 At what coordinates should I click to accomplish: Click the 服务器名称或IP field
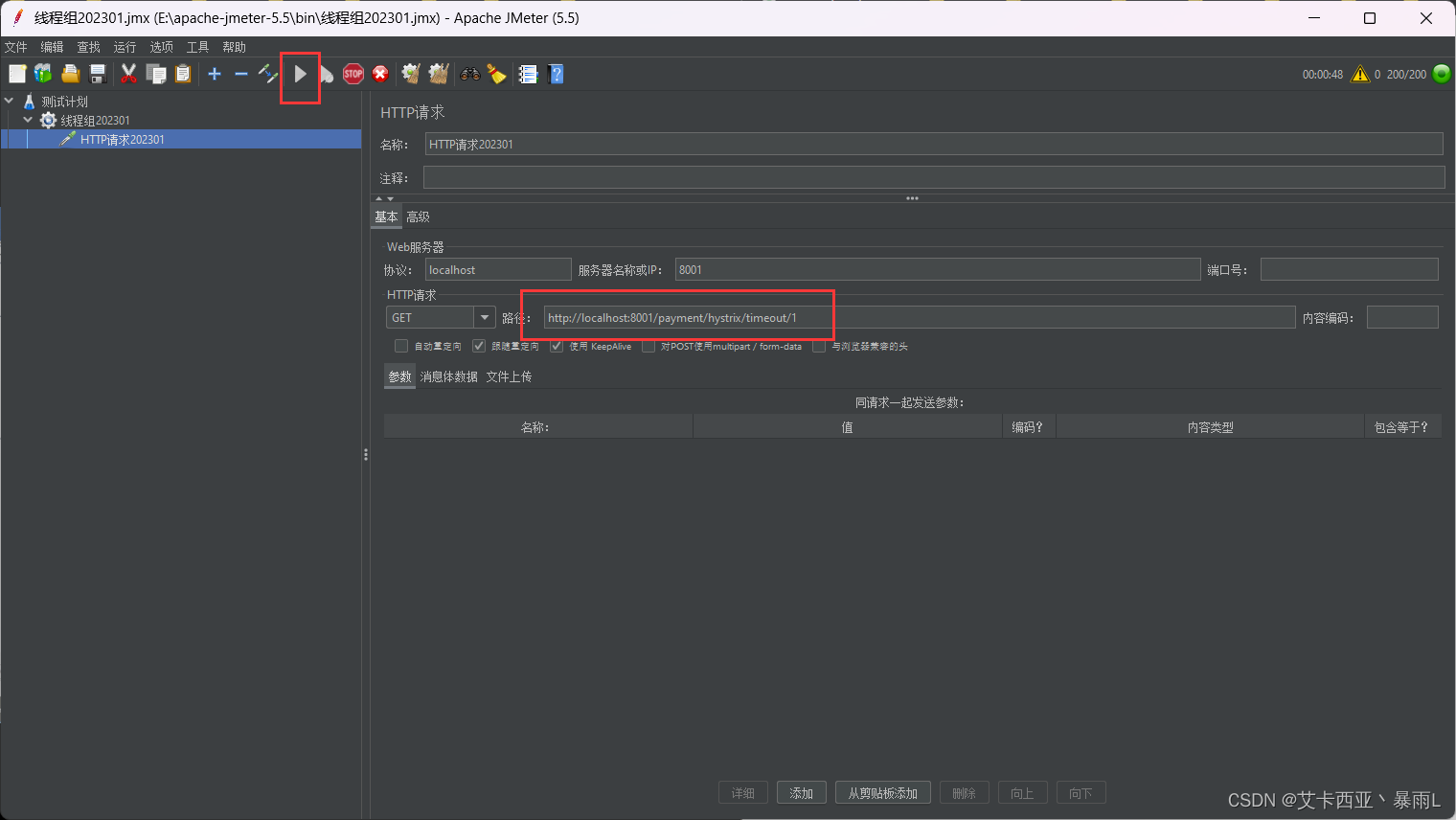tap(938, 269)
